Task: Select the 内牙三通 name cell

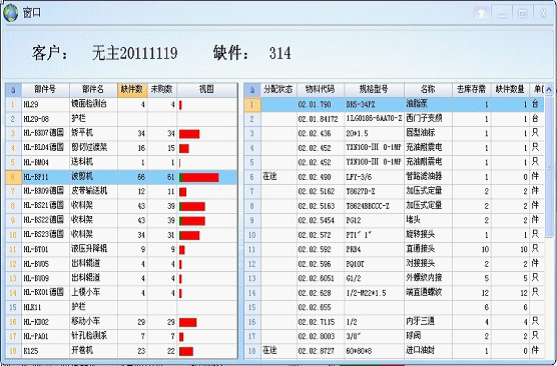Action: click(428, 322)
